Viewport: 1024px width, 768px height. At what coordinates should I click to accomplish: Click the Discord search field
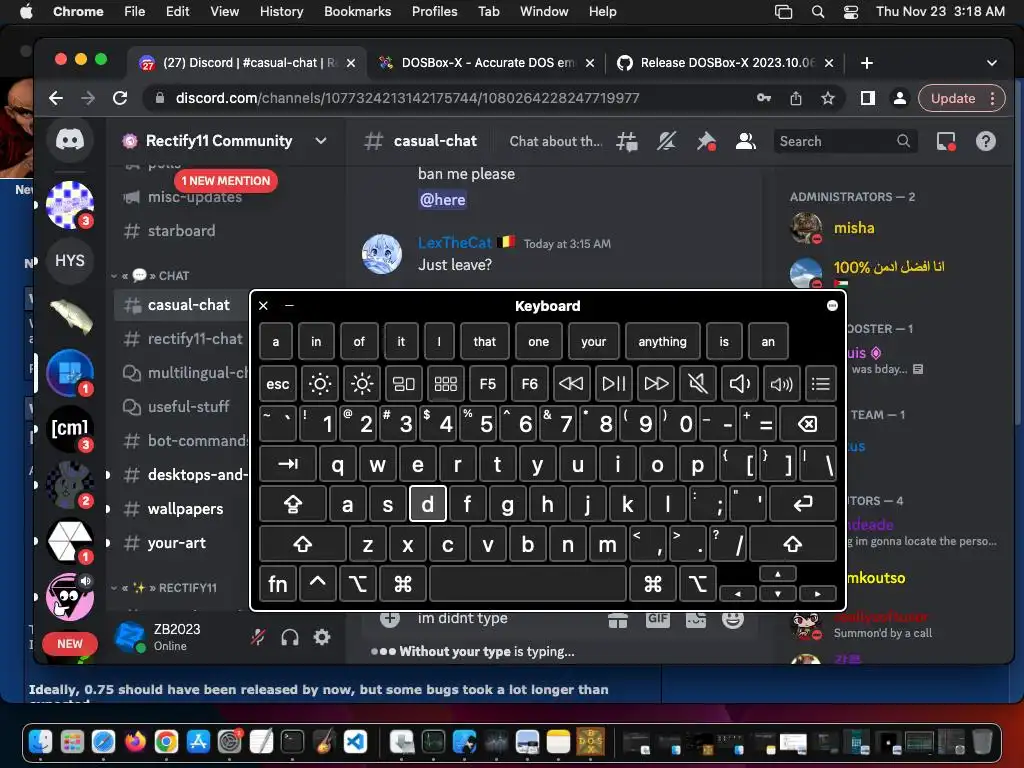[x=844, y=141]
